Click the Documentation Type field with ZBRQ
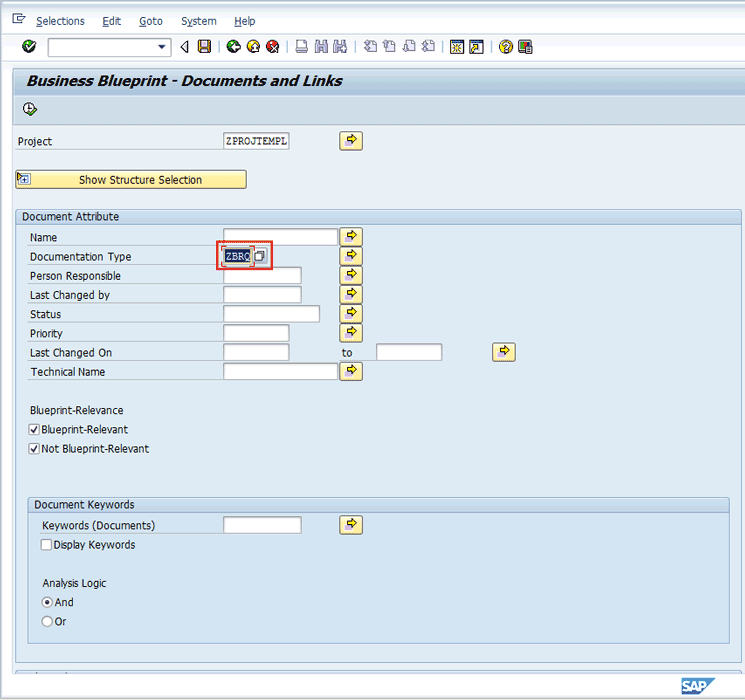This screenshot has height=700, width=745. point(238,256)
